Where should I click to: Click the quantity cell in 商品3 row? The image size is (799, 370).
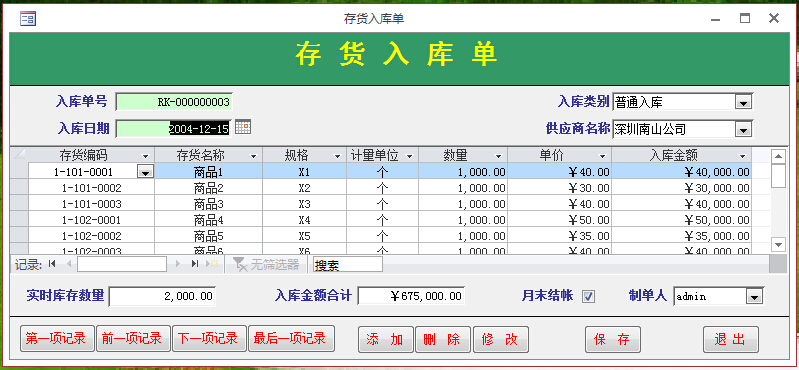coord(463,204)
